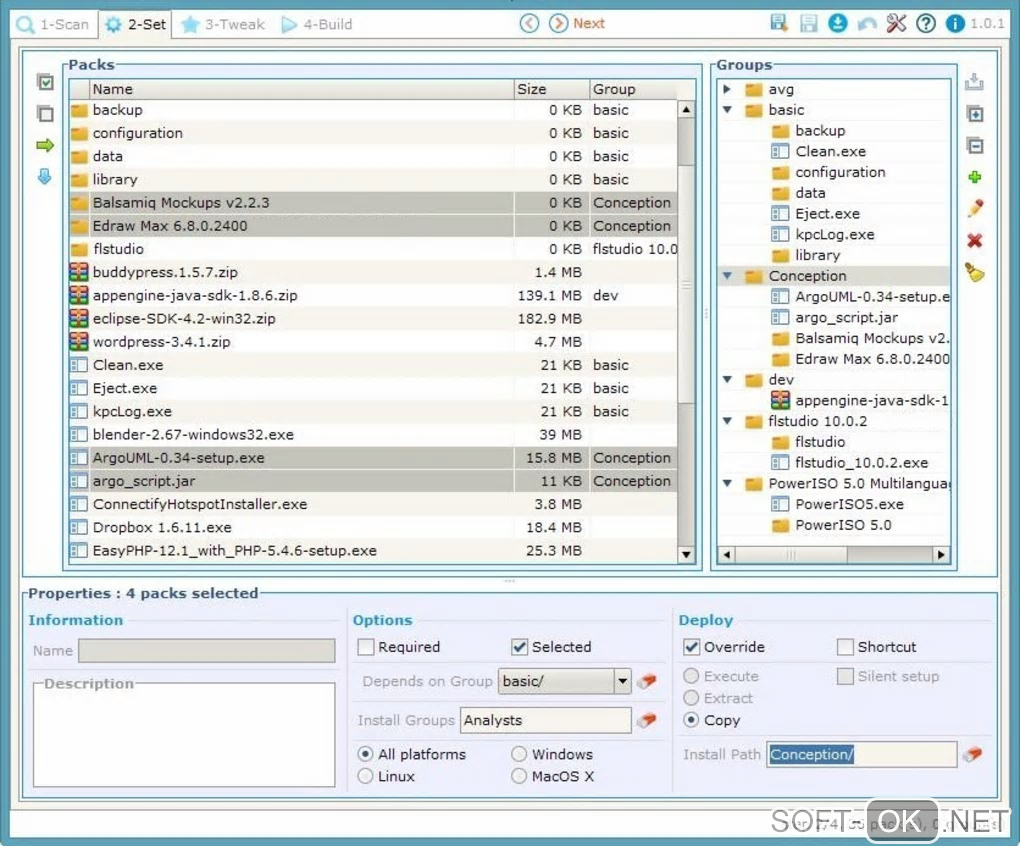Select the MacOS X radio button
The height and width of the screenshot is (846, 1020).
pos(519,776)
